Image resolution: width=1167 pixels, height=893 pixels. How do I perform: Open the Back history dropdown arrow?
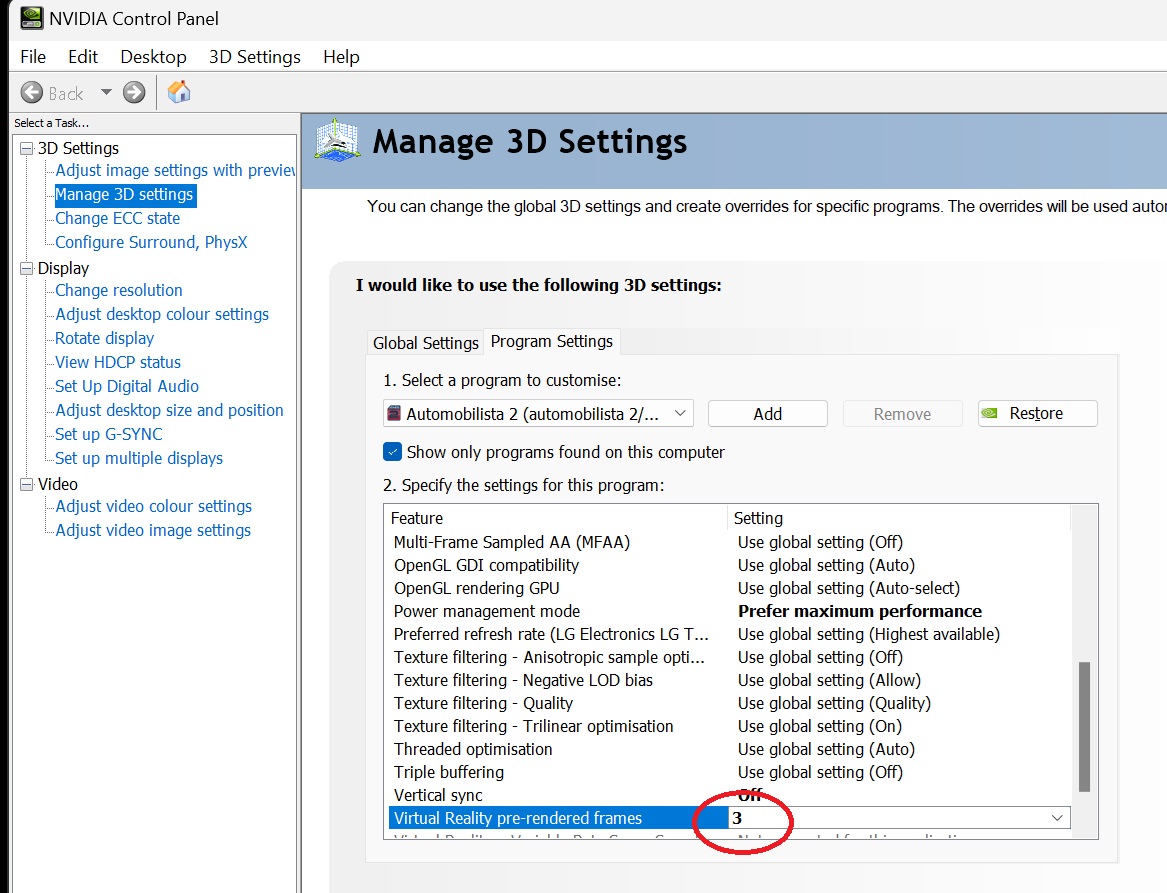point(106,93)
